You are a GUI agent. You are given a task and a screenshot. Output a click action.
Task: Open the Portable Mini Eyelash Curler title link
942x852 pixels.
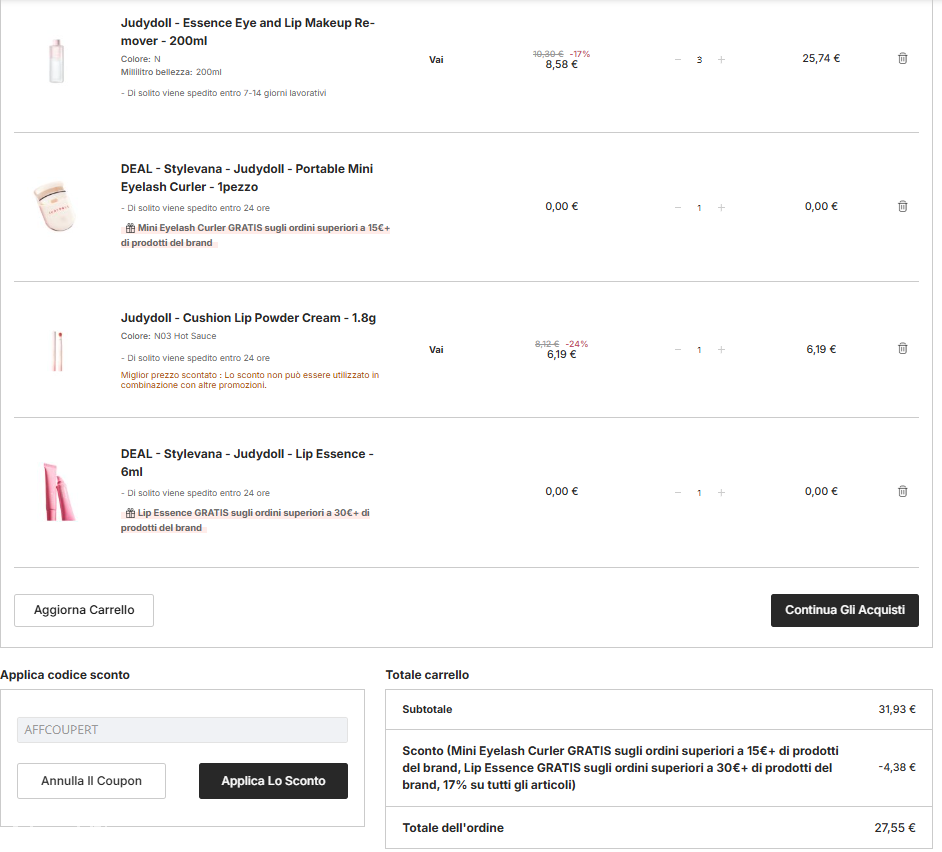coord(246,177)
